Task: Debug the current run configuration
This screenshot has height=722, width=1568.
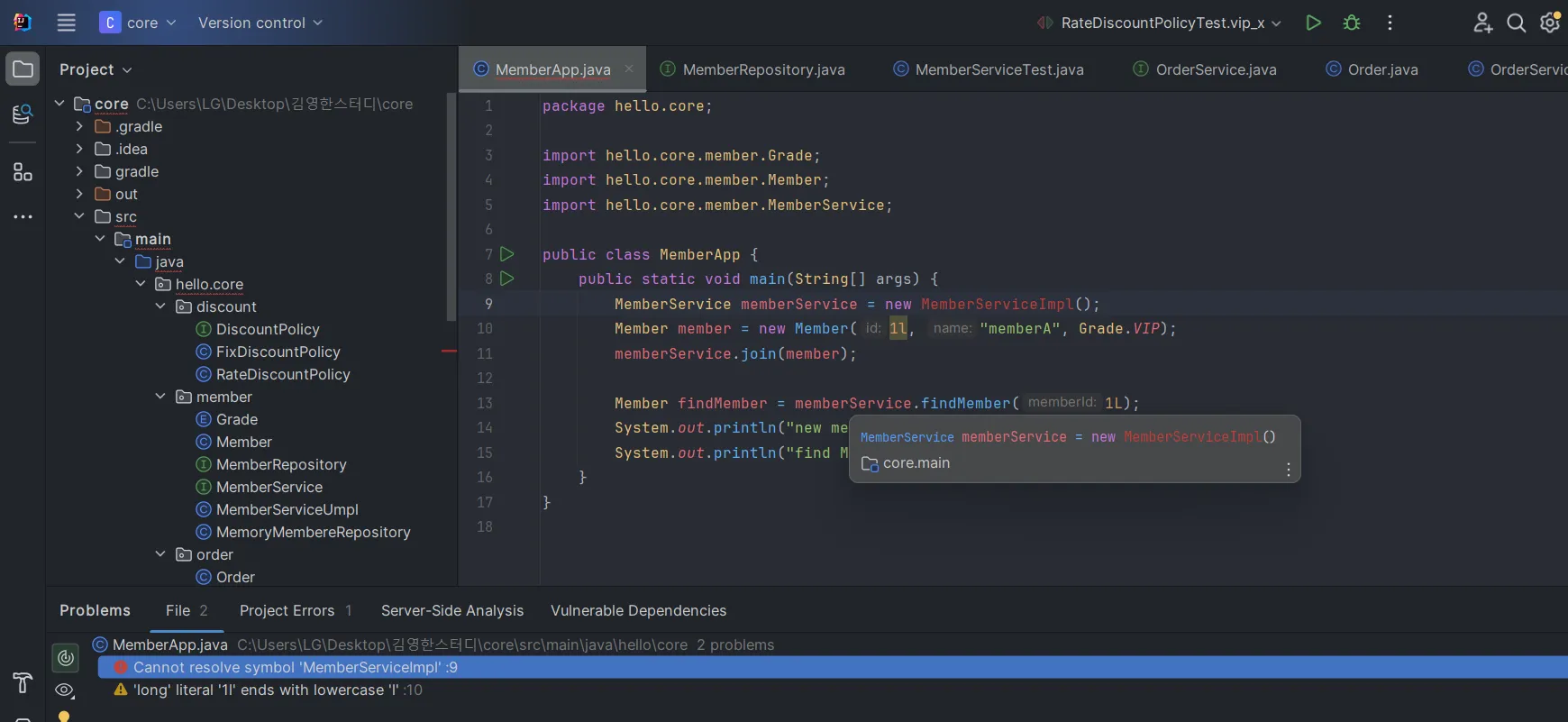Action: pos(1352,23)
